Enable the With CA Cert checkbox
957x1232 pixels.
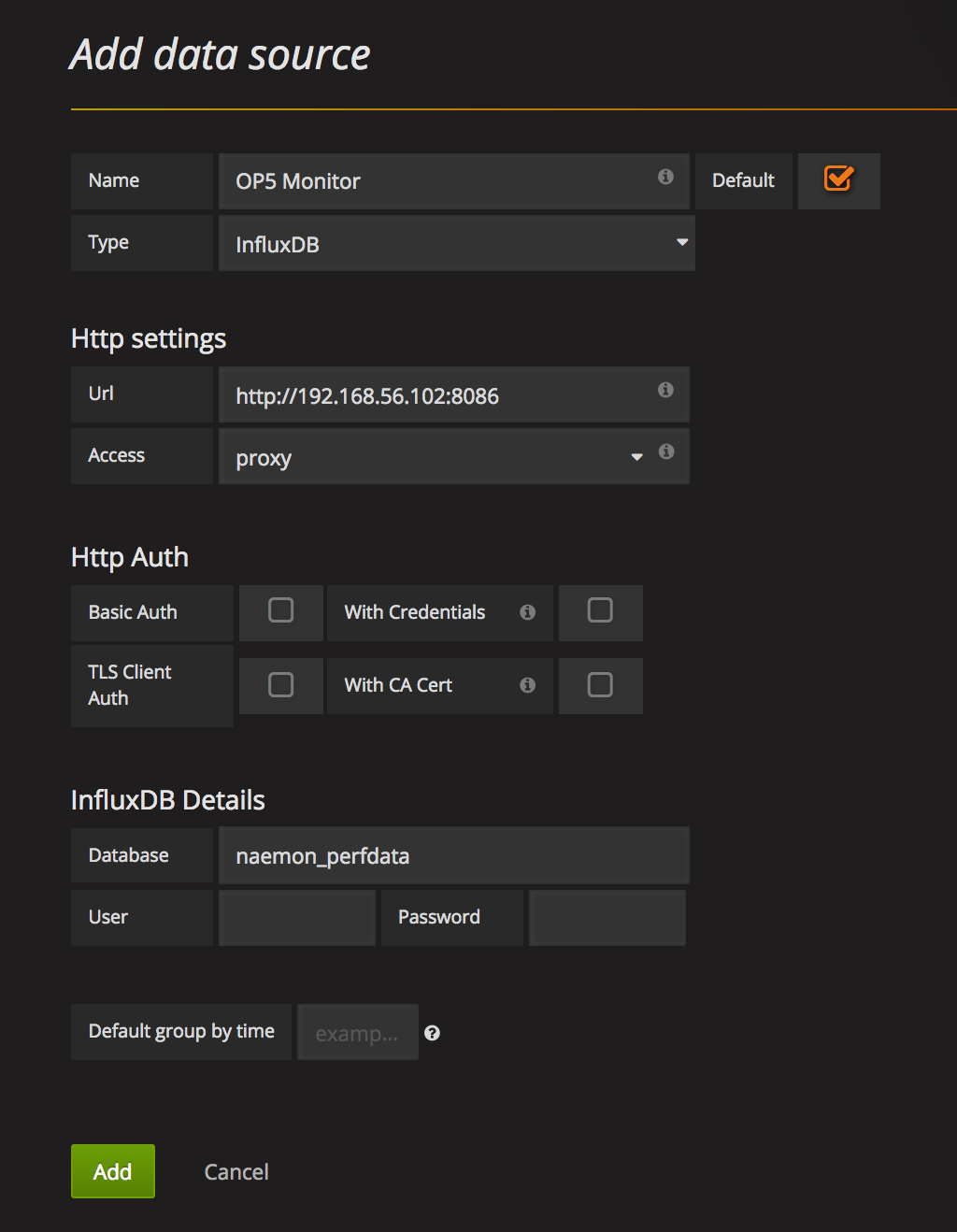[x=600, y=685]
